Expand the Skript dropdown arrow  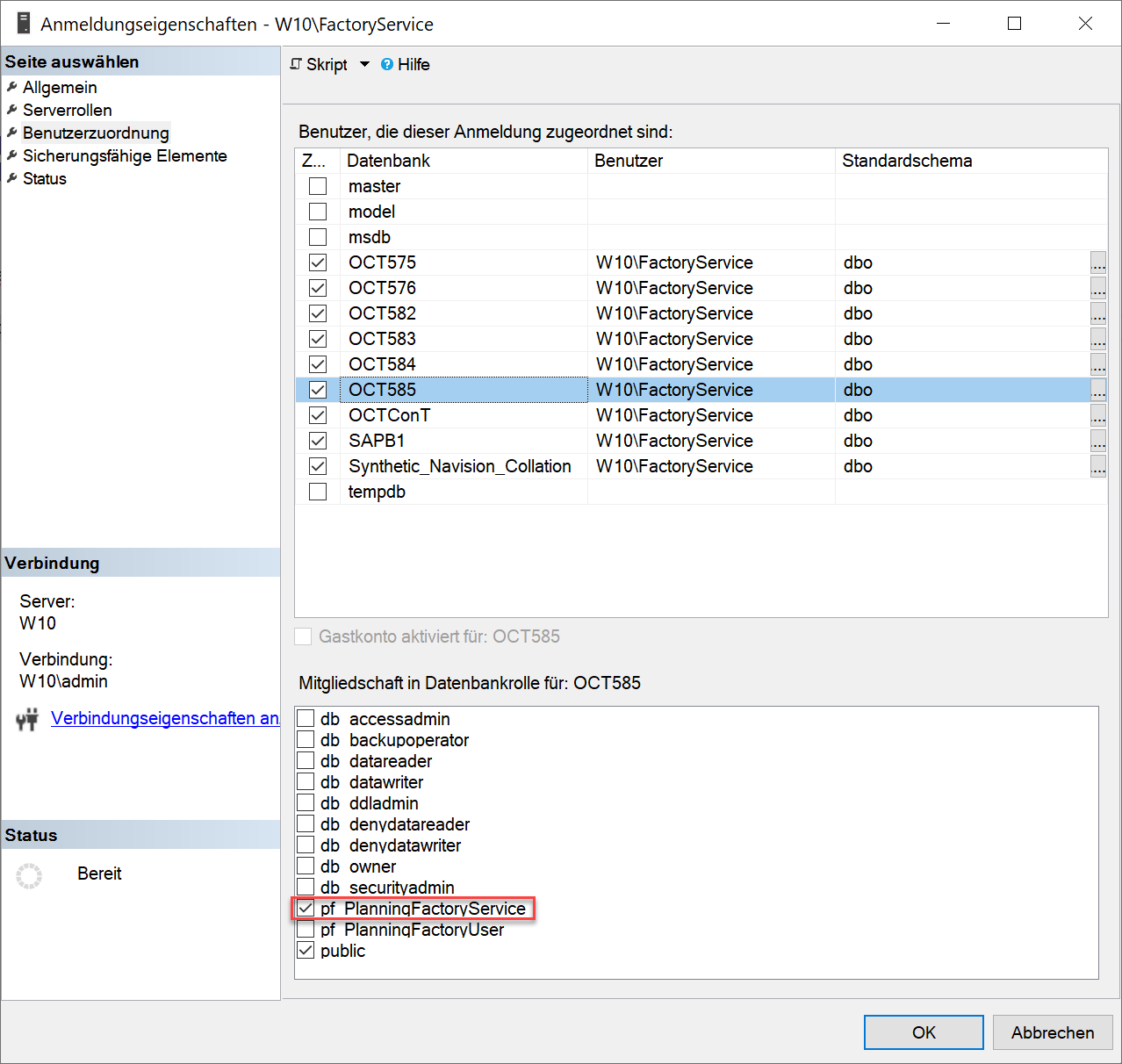click(364, 64)
